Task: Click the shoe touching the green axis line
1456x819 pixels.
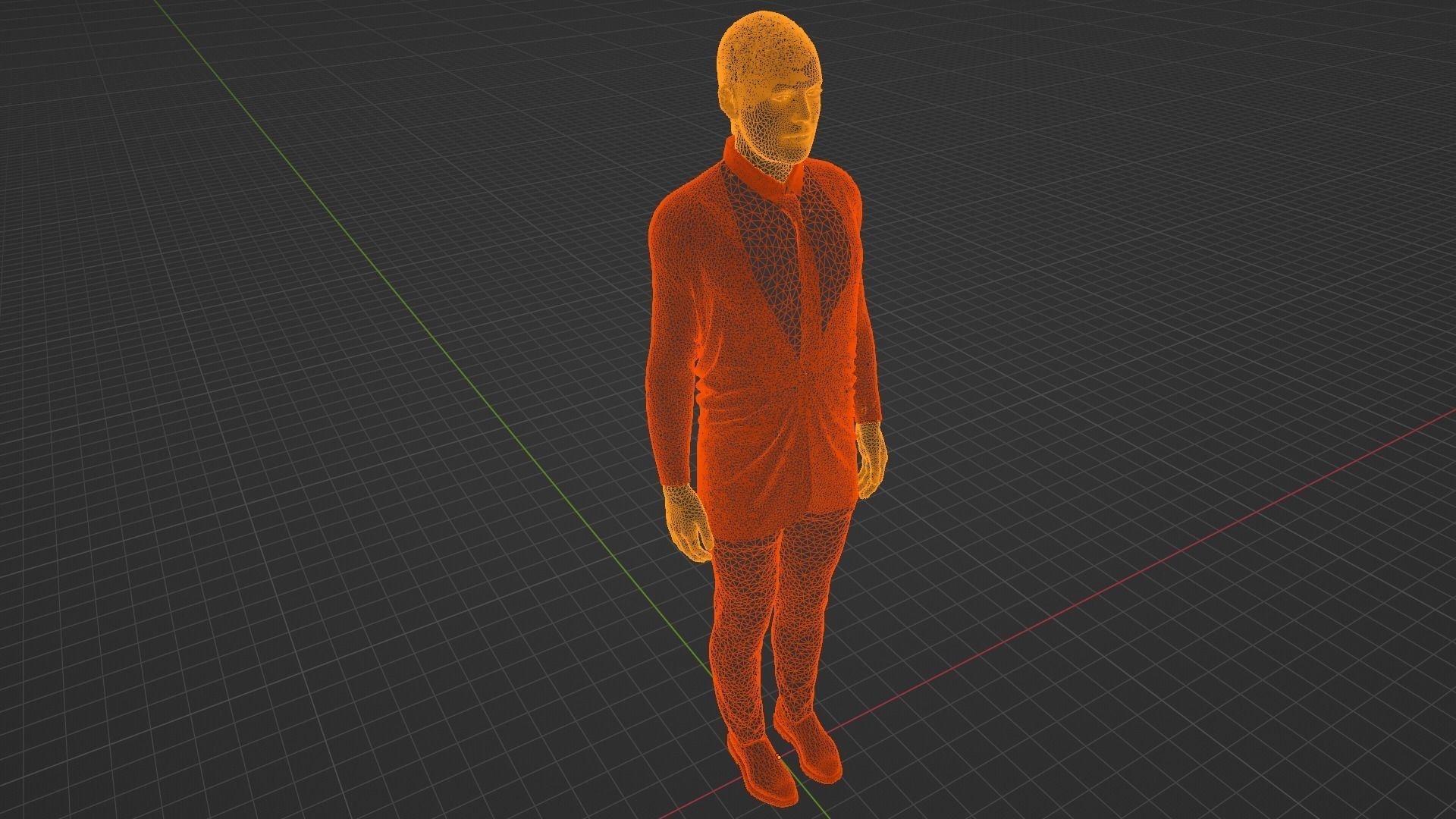Action: pyautogui.click(x=763, y=770)
